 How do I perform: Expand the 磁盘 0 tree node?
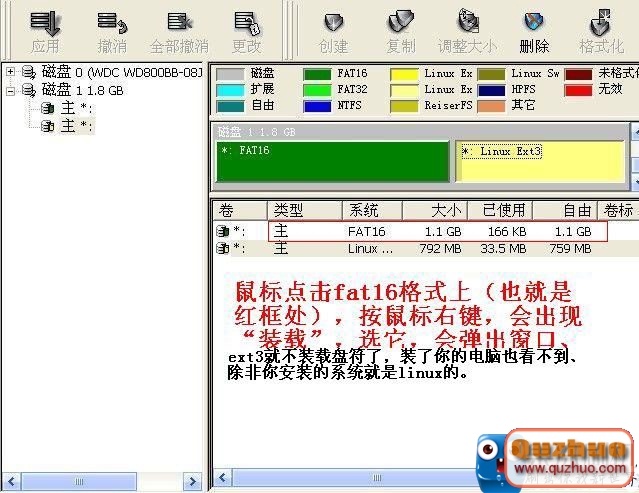point(10,72)
